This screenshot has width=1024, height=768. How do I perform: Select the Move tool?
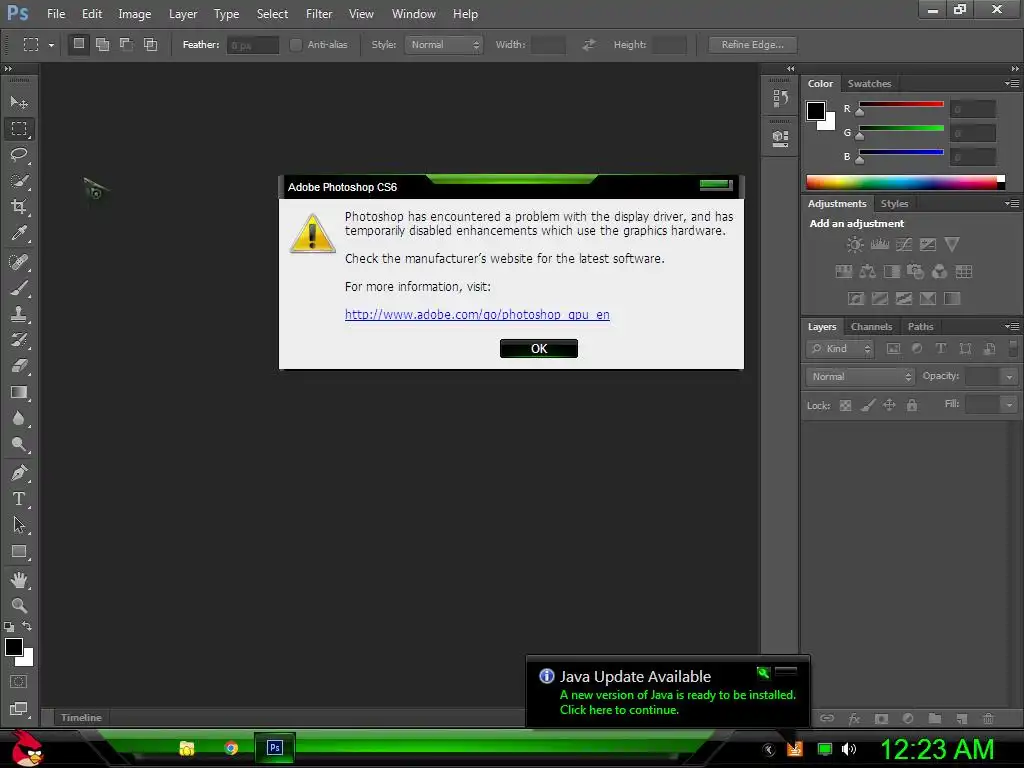coord(19,103)
